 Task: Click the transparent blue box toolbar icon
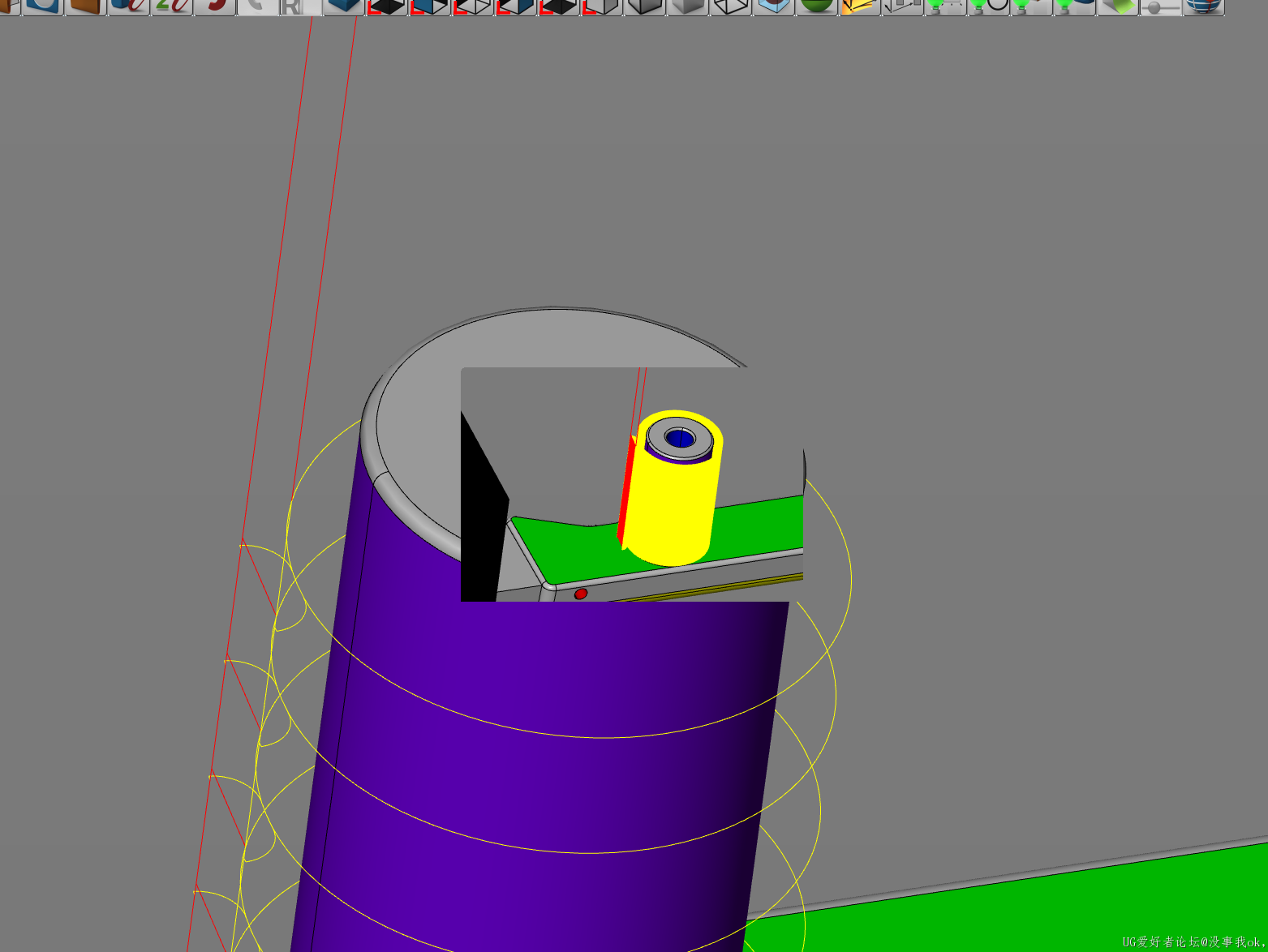[x=773, y=6]
